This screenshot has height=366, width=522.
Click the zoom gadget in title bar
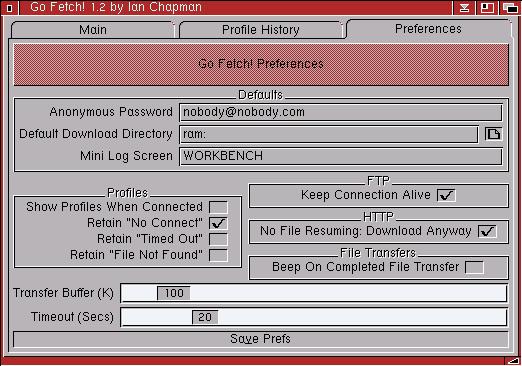click(x=487, y=8)
